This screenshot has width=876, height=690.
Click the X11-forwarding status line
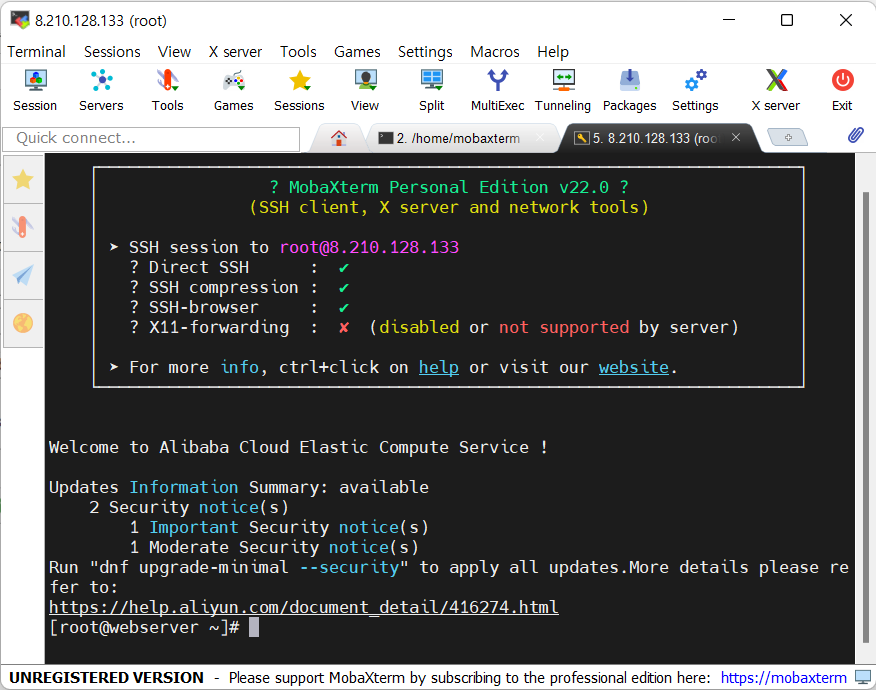coord(434,327)
